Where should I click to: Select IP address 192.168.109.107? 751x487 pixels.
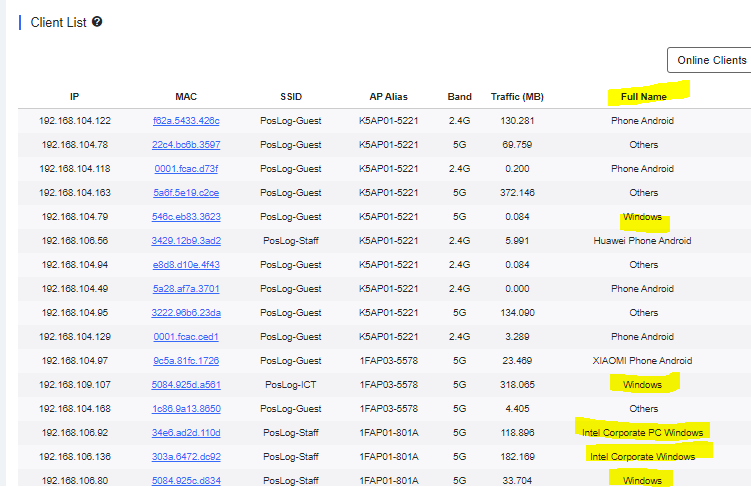(75, 385)
